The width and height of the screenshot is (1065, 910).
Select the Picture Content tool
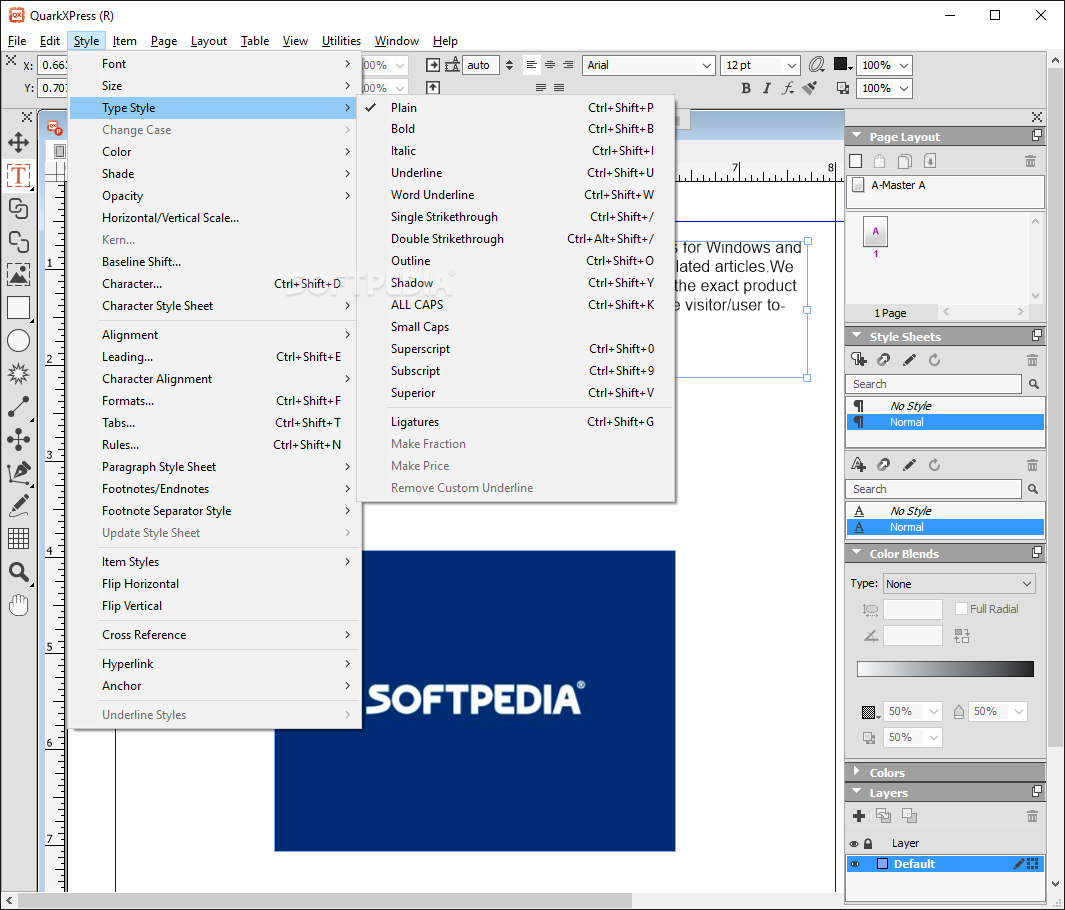point(18,274)
